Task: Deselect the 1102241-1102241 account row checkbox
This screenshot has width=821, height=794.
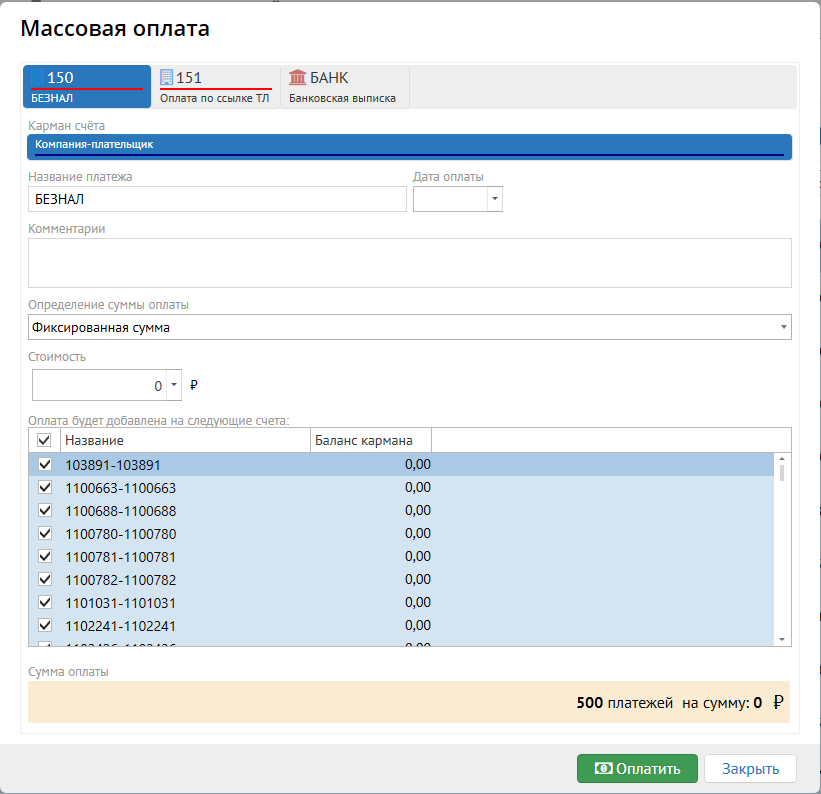Action: click(44, 625)
